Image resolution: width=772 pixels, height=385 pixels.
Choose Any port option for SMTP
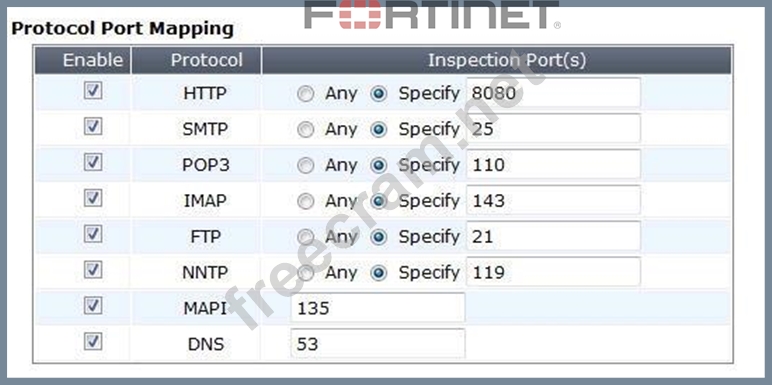point(306,129)
